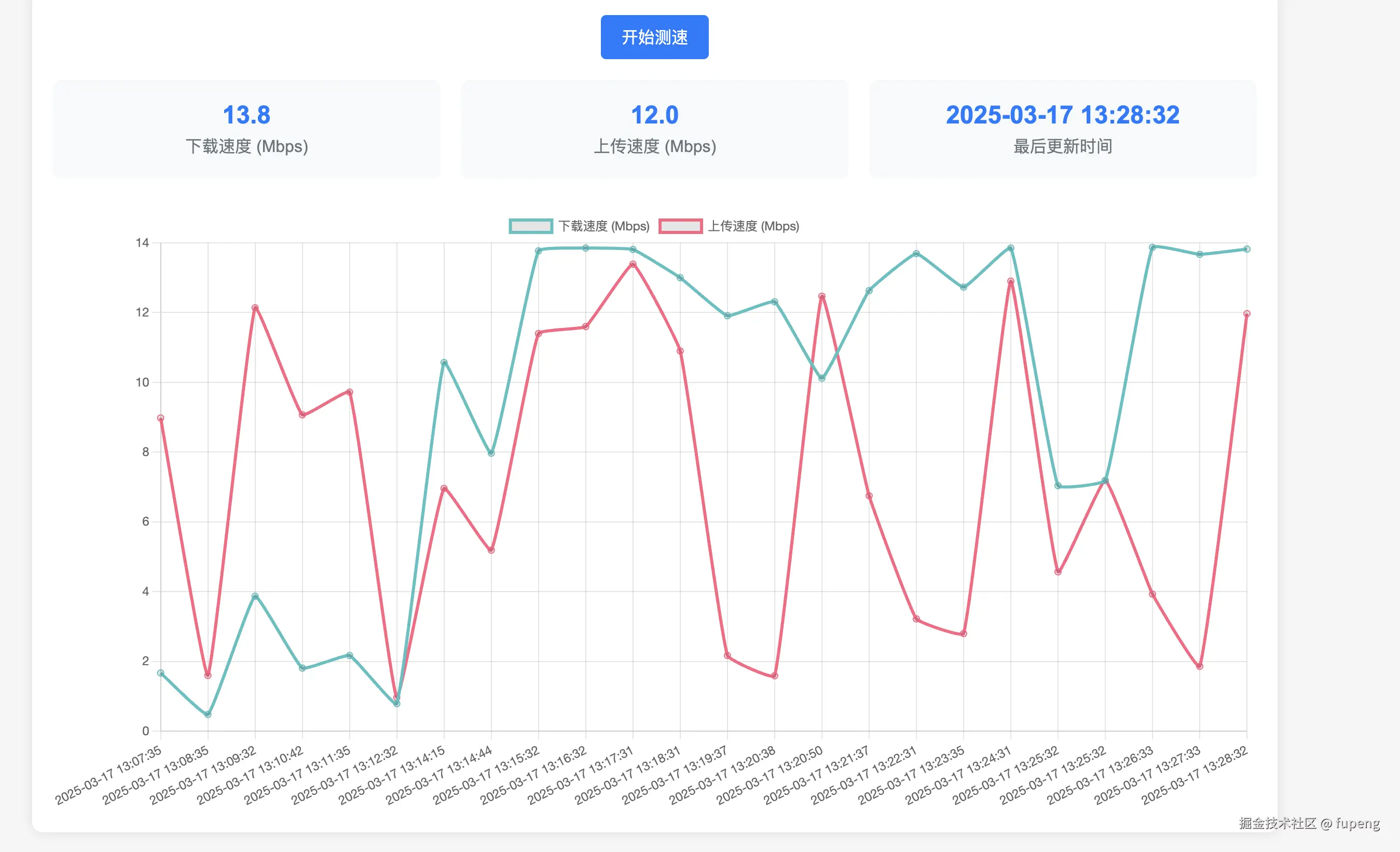Image resolution: width=1400 pixels, height=852 pixels.
Task: Click the first upload point at 13:07:35
Action: coord(161,418)
